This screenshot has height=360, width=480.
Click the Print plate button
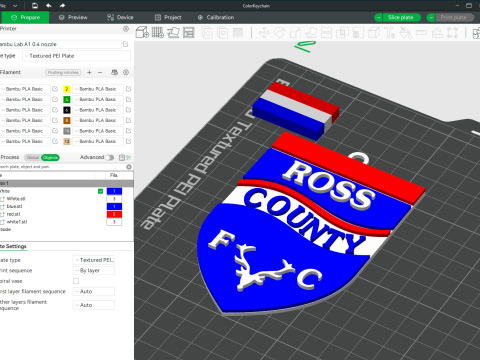[453, 17]
